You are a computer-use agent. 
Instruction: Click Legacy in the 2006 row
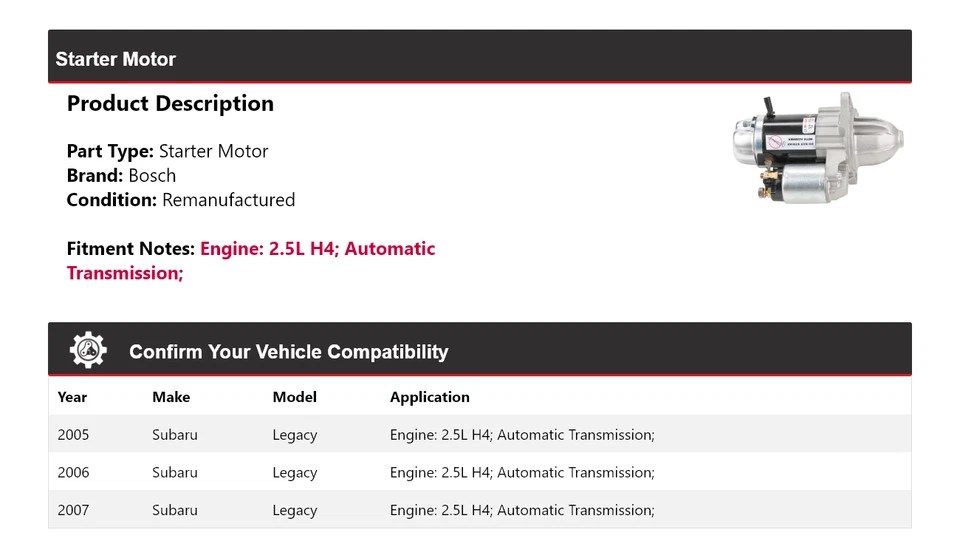[294, 473]
